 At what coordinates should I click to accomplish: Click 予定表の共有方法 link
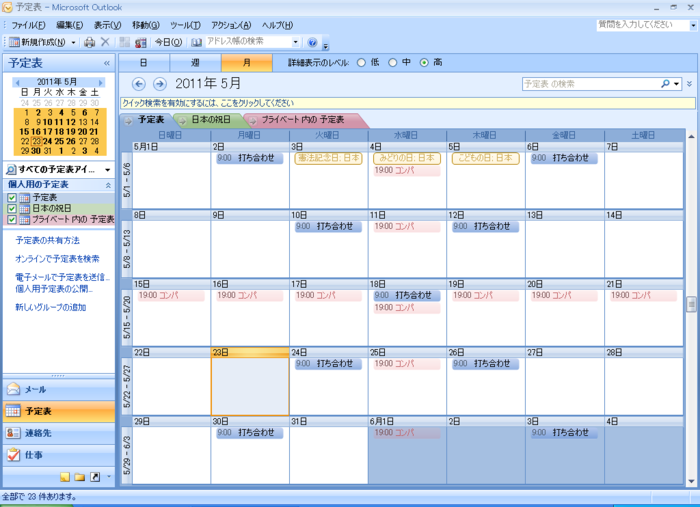pos(48,241)
